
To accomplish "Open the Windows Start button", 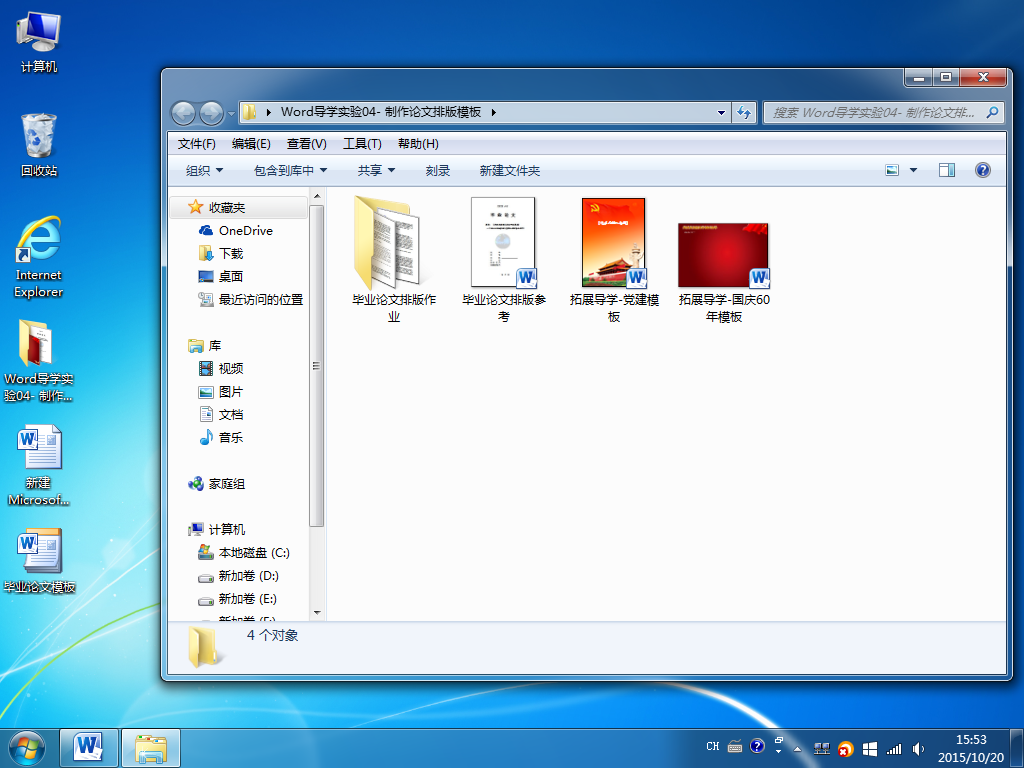I will coord(27,748).
